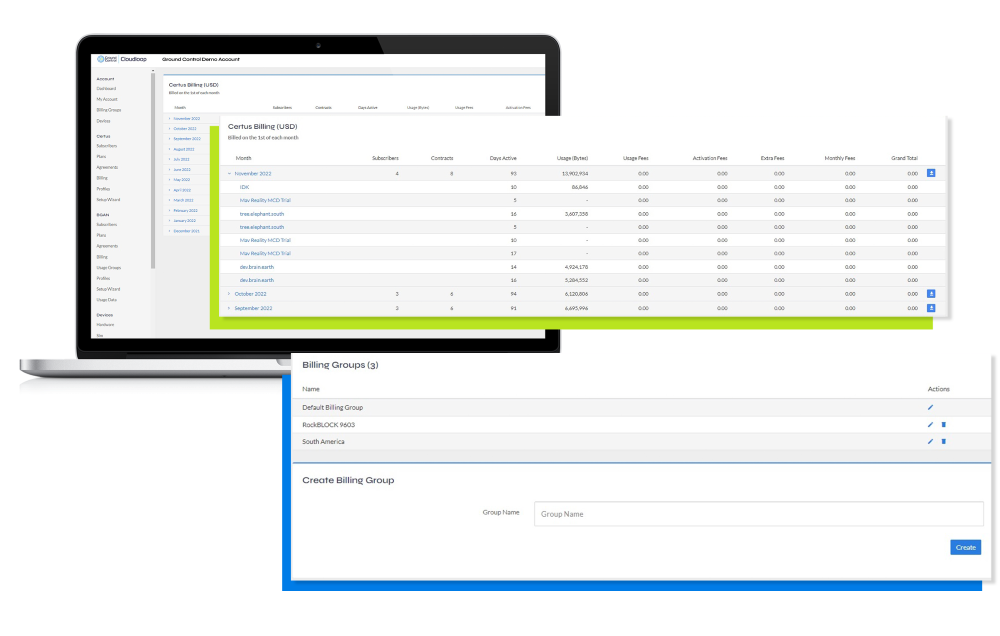Select the South America group name
The width and height of the screenshot is (1000, 636).
323,441
